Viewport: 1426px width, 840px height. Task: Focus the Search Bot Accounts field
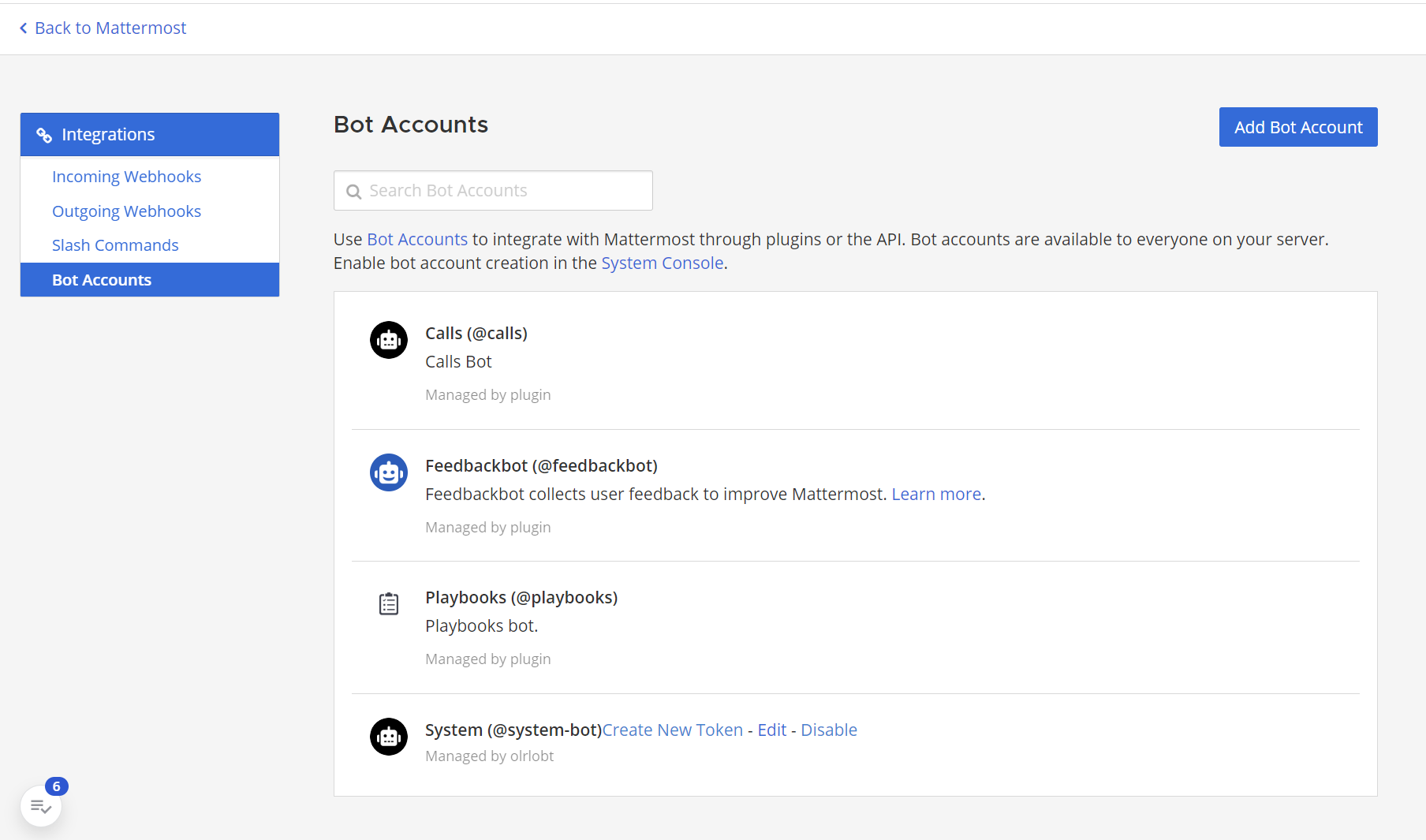[x=493, y=191]
